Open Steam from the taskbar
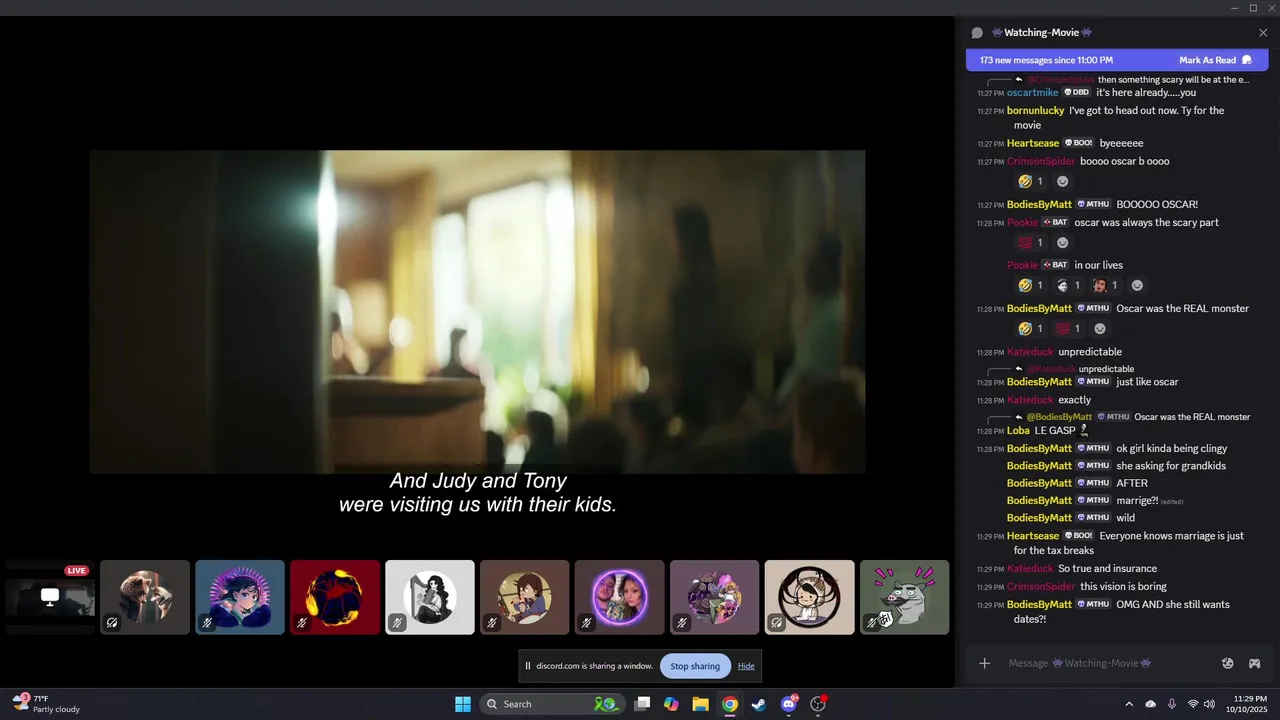Viewport: 1280px width, 720px height. point(759,704)
